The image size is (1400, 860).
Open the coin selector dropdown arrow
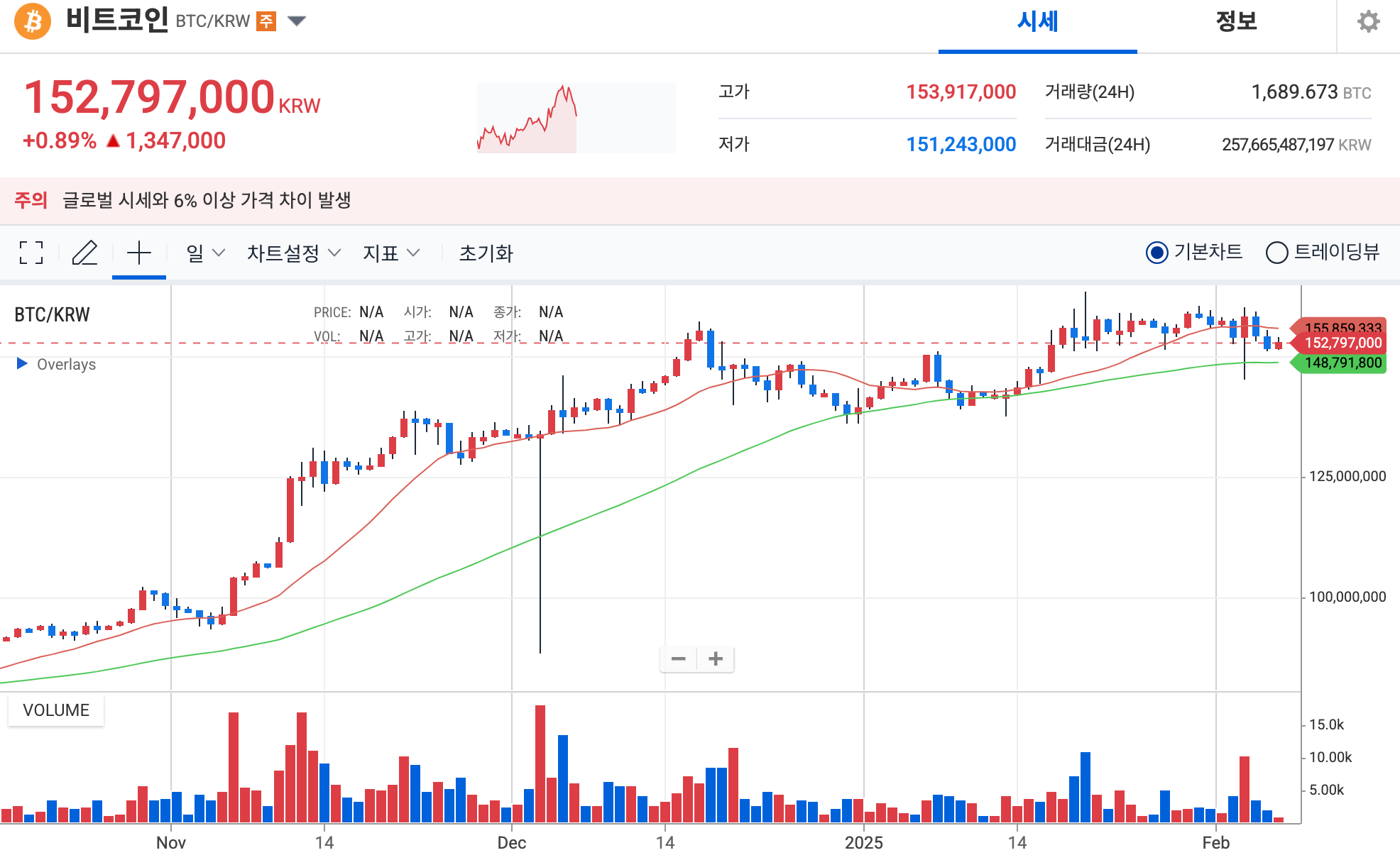[297, 21]
